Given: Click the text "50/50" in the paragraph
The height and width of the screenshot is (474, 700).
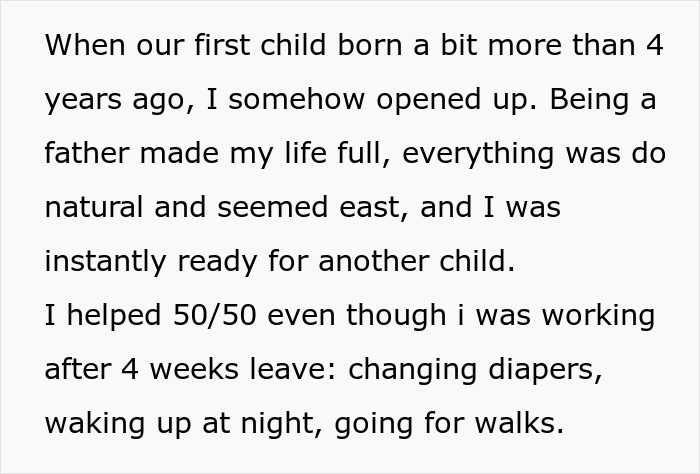Looking at the screenshot, I should coord(215,315).
